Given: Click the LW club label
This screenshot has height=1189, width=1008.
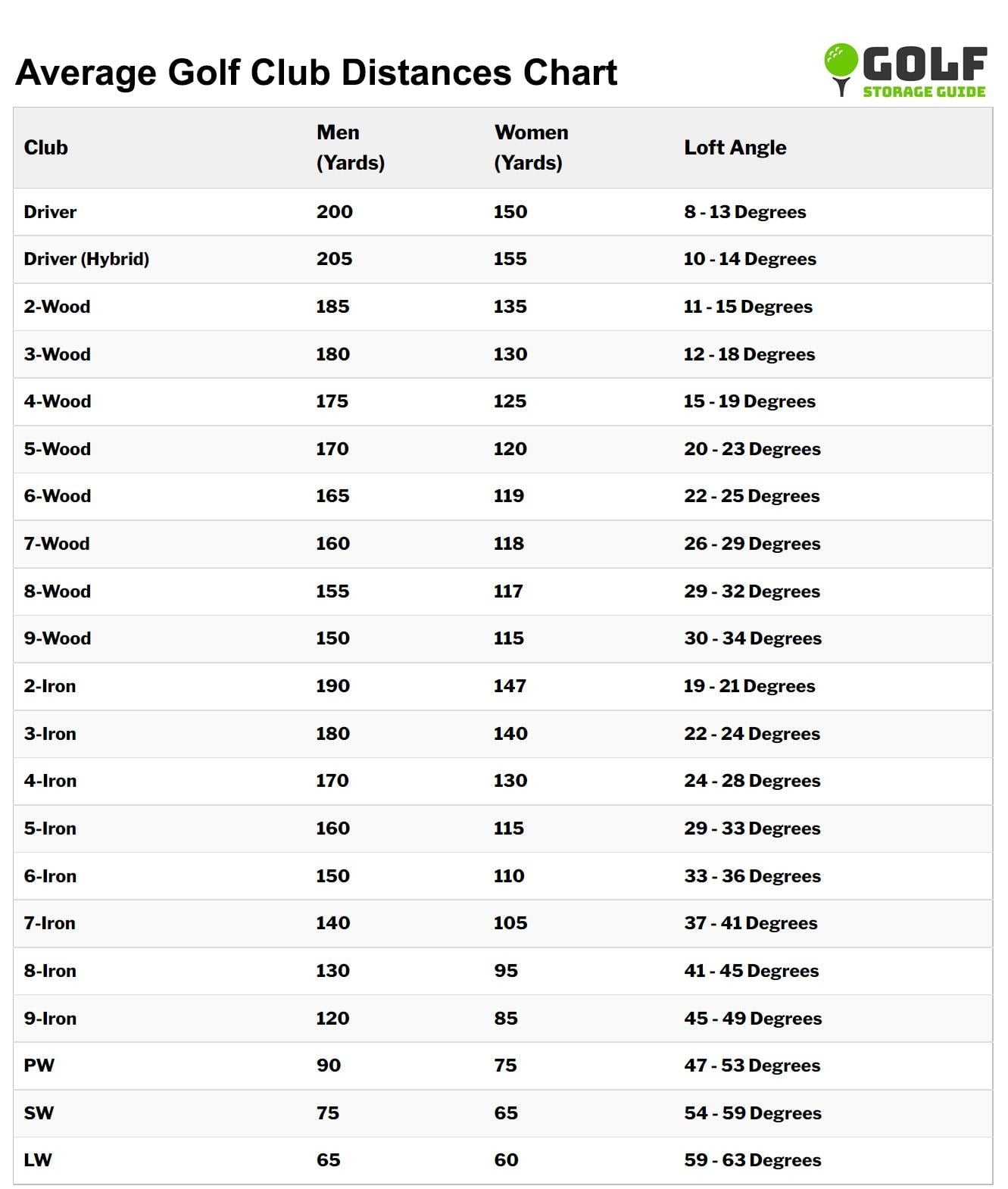Looking at the screenshot, I should coord(38,1160).
